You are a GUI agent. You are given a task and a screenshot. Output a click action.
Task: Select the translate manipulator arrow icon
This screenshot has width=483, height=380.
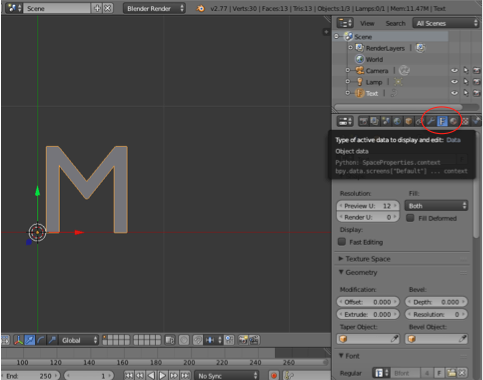(x=30, y=340)
